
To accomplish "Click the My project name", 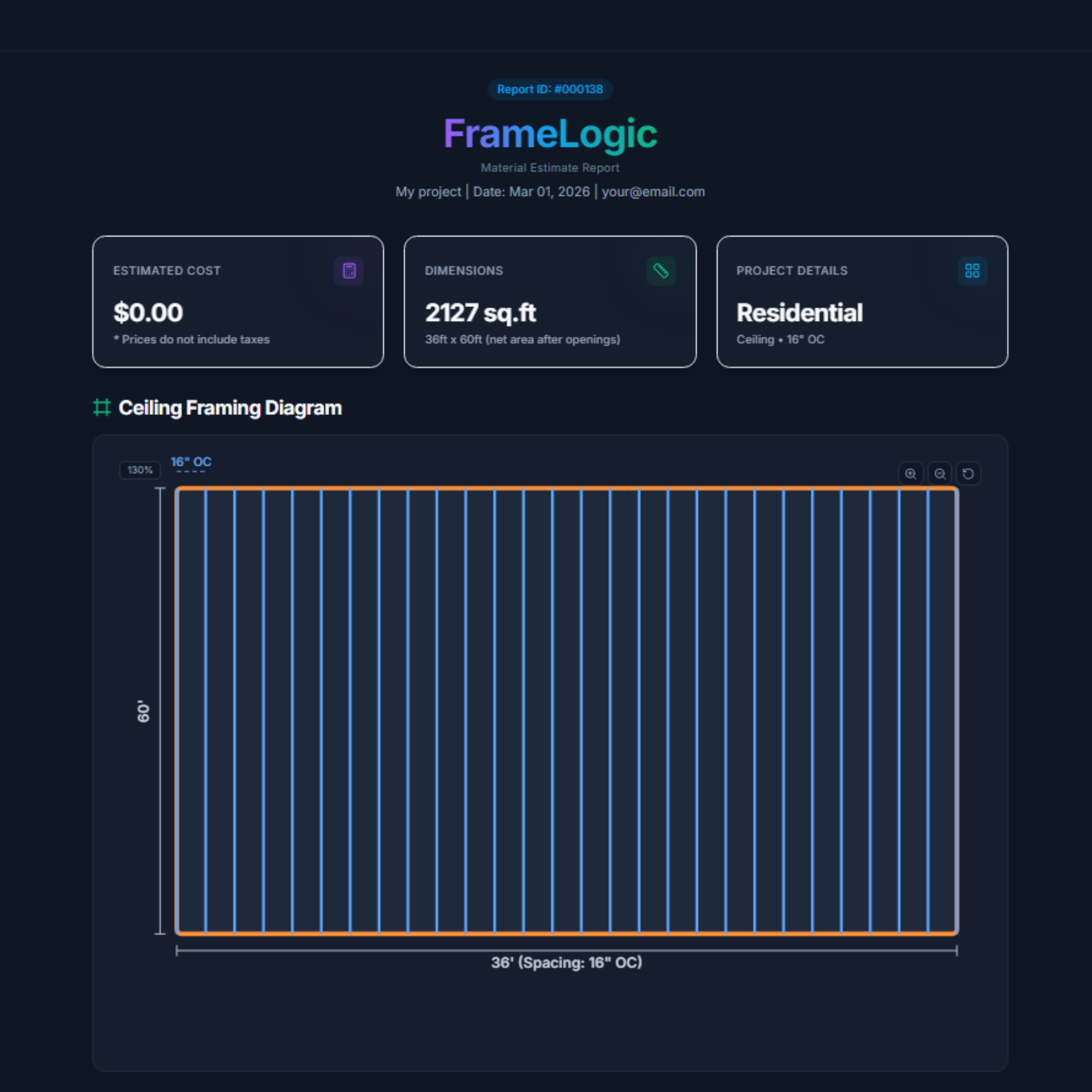I will click(x=429, y=192).
